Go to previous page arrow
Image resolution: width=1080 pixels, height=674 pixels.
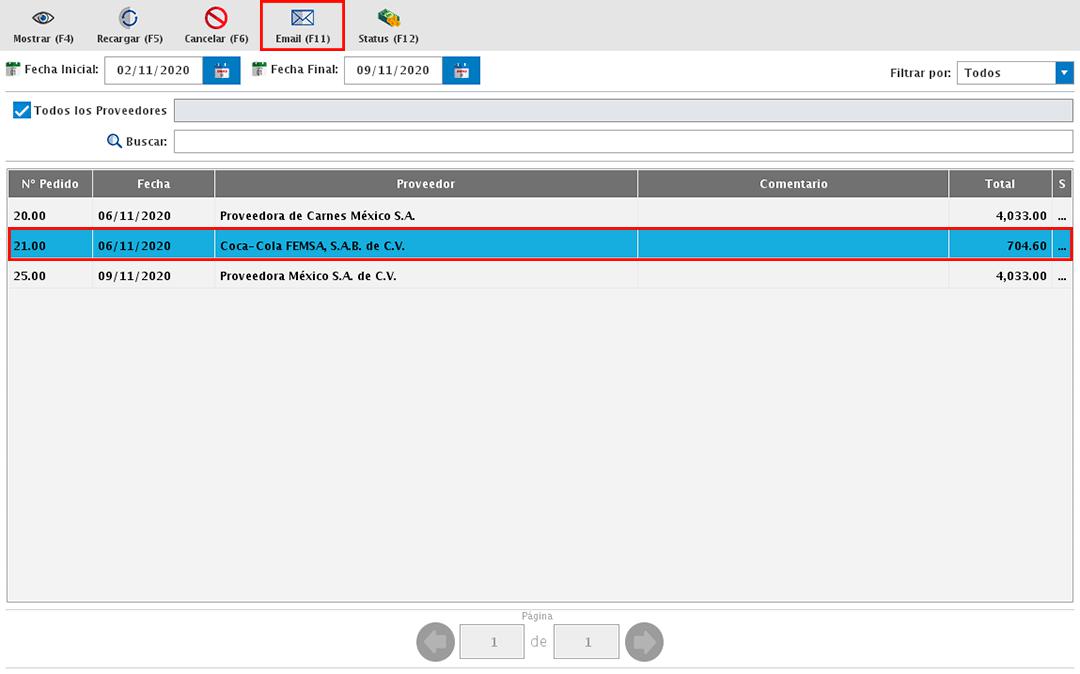coord(435,642)
